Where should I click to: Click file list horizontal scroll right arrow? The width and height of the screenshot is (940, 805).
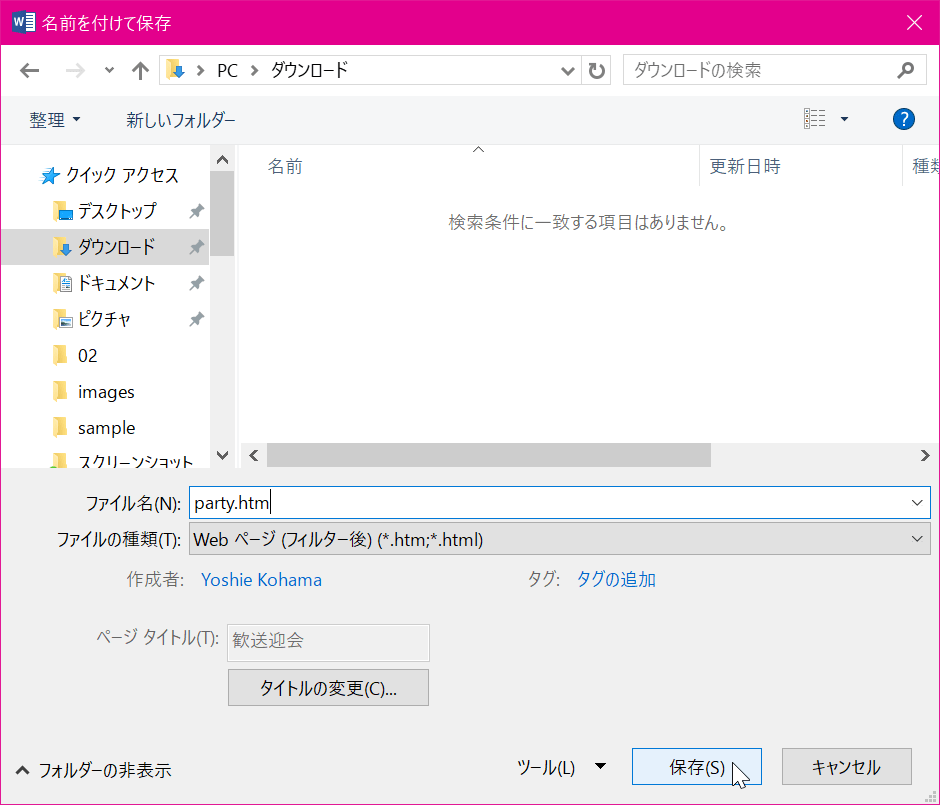(925, 456)
